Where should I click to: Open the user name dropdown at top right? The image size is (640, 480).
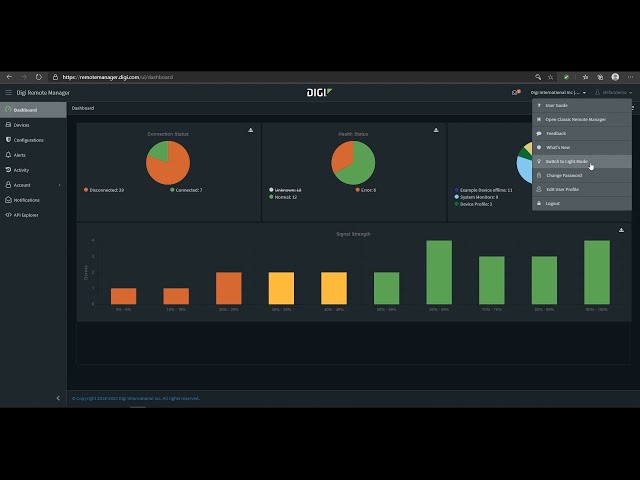pyautogui.click(x=613, y=93)
